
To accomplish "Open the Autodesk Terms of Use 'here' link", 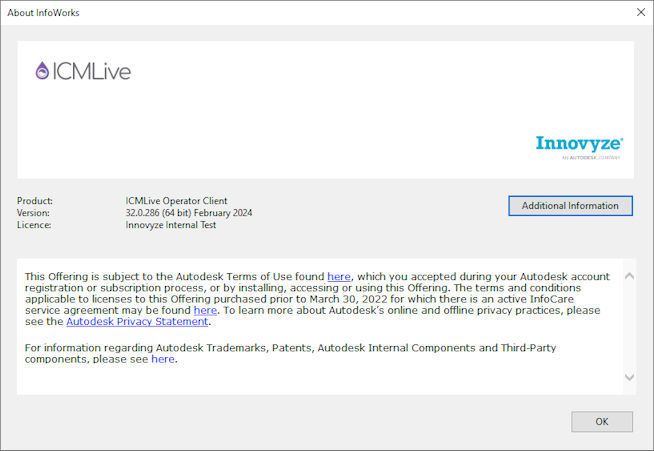I will pyautogui.click(x=339, y=276).
